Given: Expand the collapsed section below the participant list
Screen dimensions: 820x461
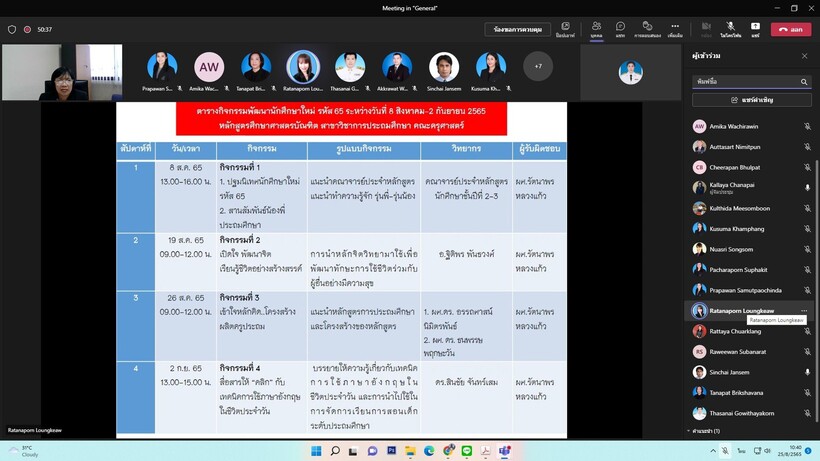Looking at the screenshot, I should click(707, 431).
